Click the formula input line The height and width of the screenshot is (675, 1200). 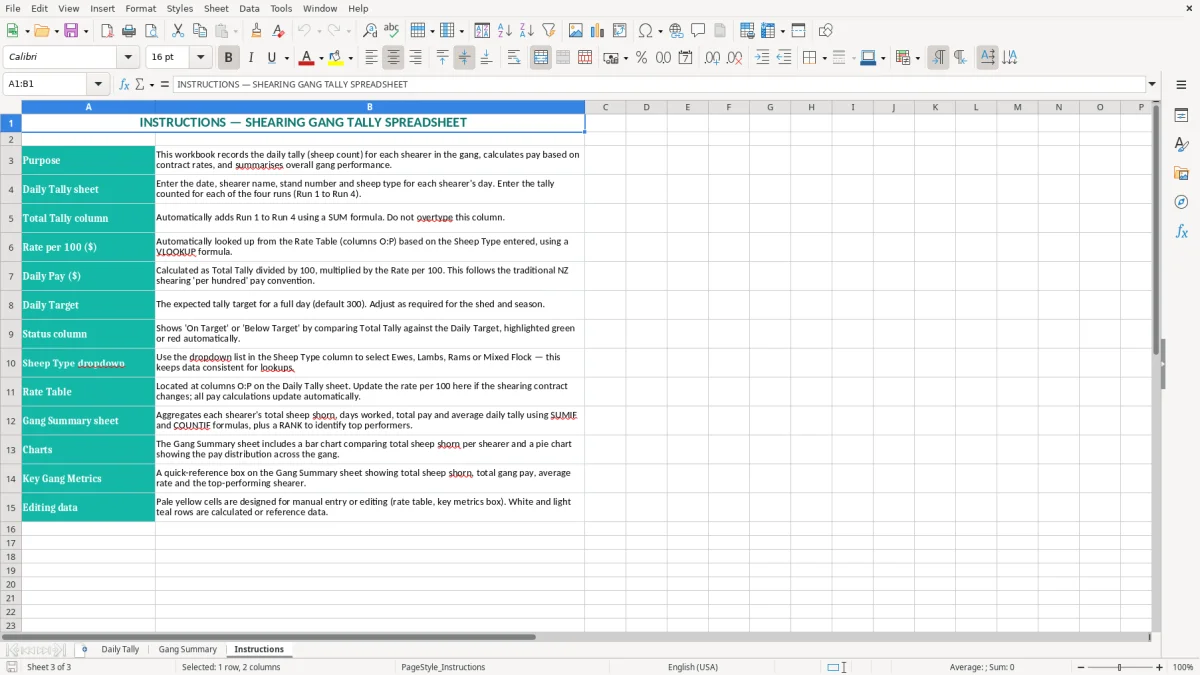658,84
